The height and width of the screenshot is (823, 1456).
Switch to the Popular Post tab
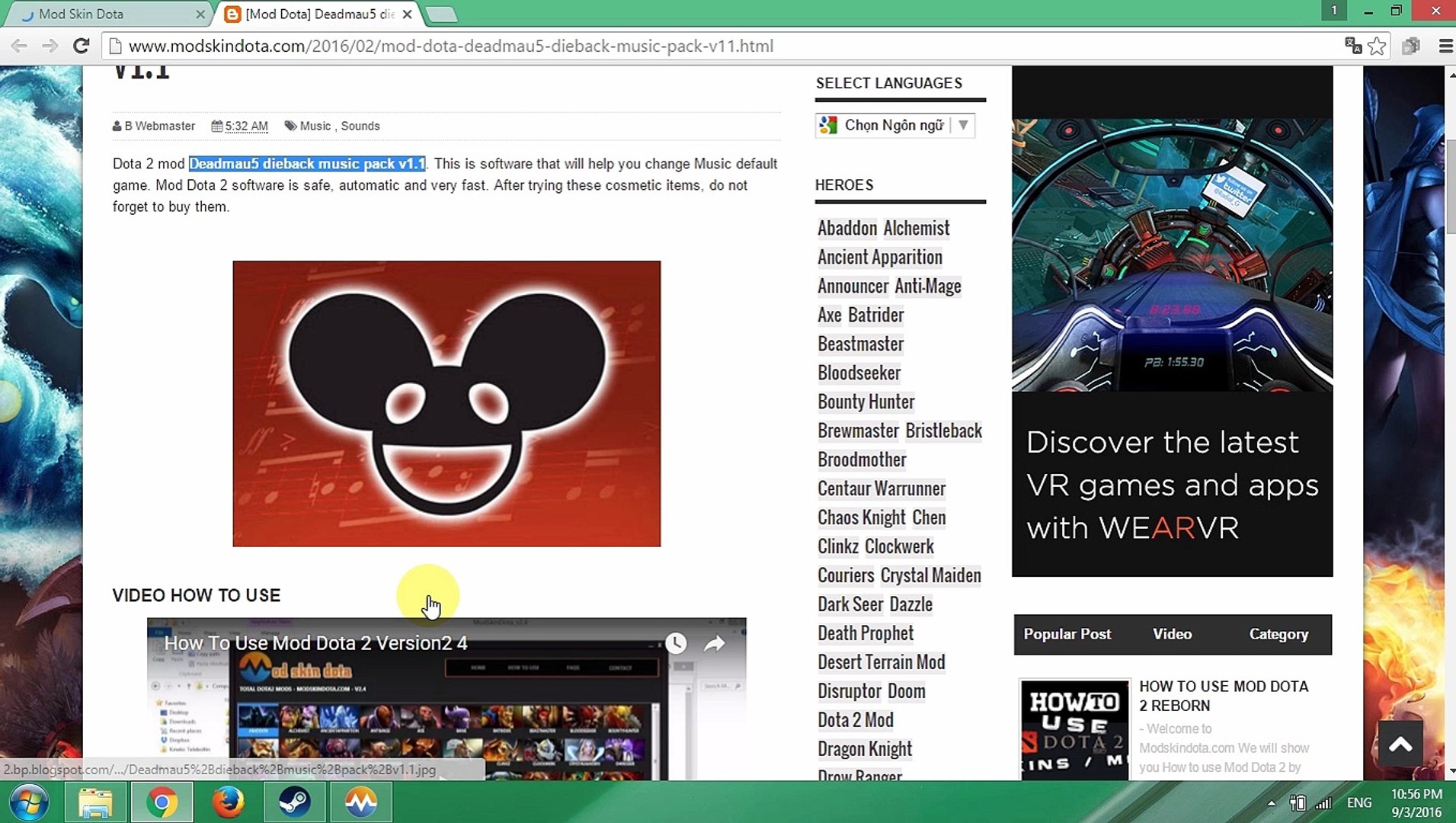1067,634
